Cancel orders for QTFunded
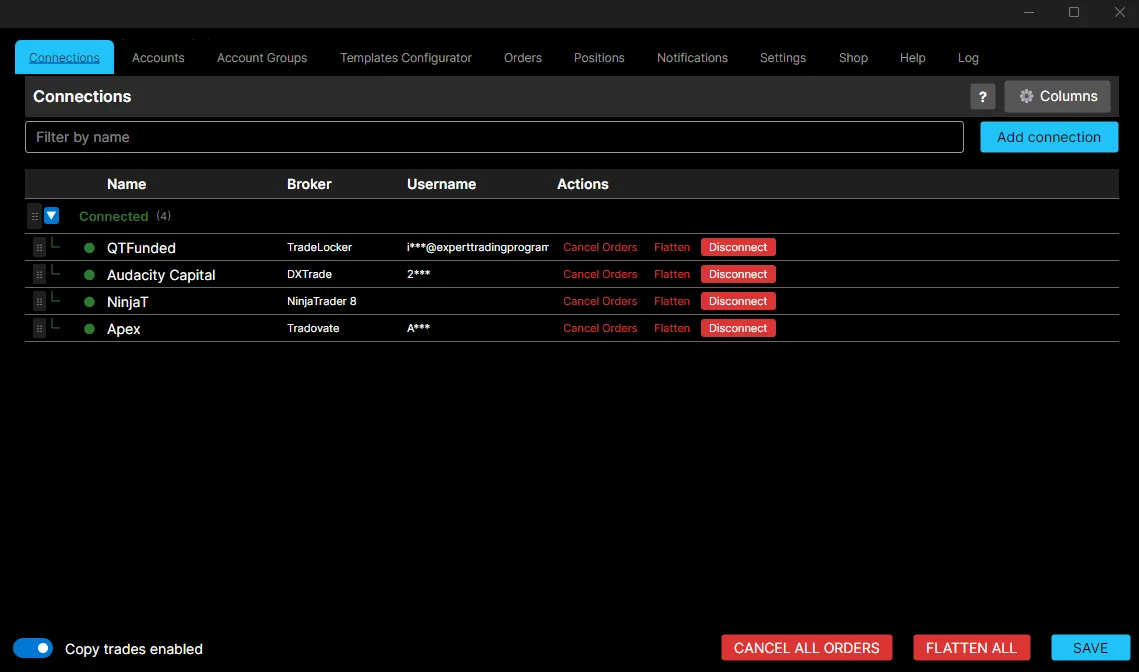This screenshot has height=672, width=1139. pos(599,247)
